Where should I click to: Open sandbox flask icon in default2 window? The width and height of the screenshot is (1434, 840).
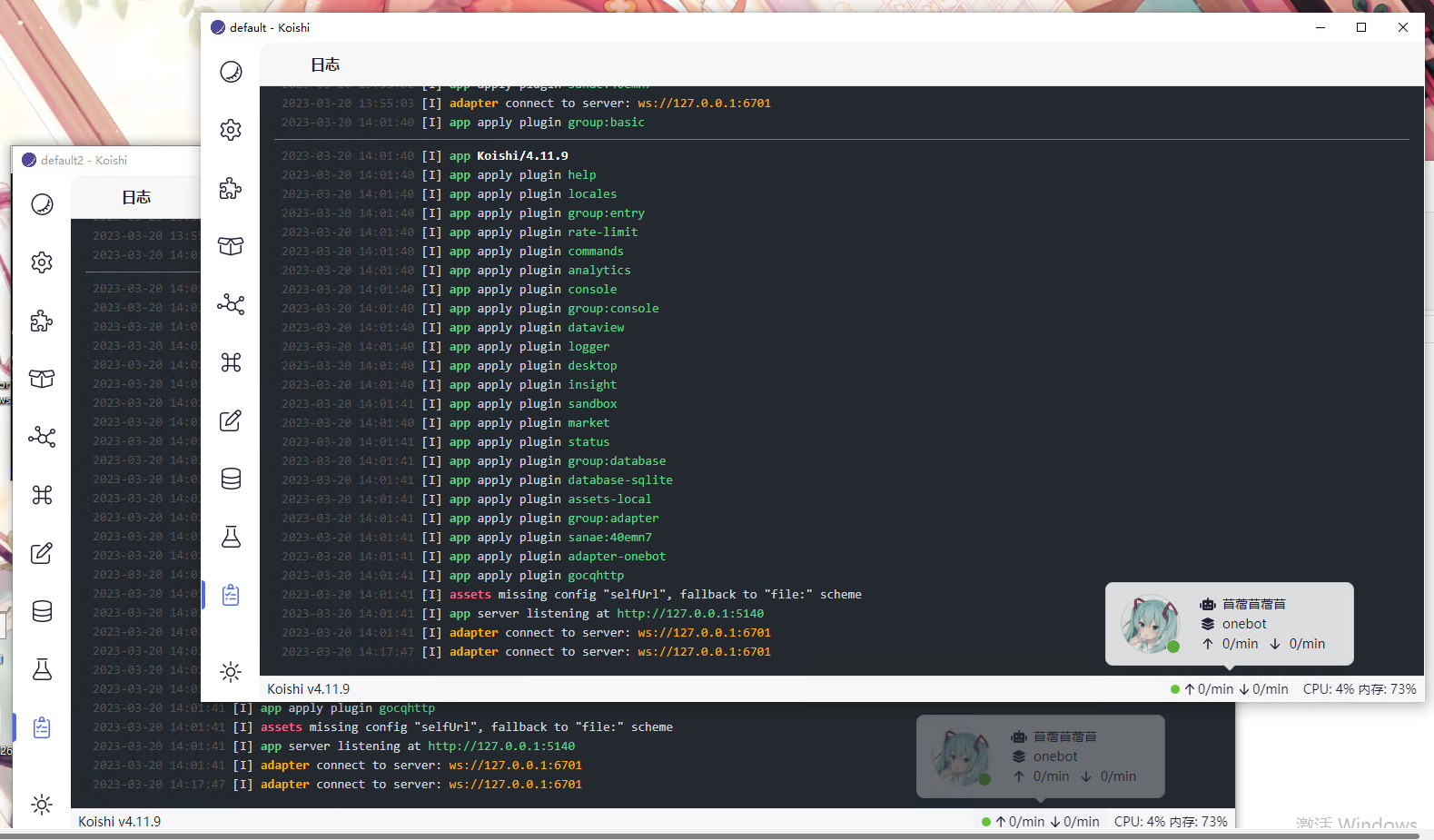pos(42,669)
